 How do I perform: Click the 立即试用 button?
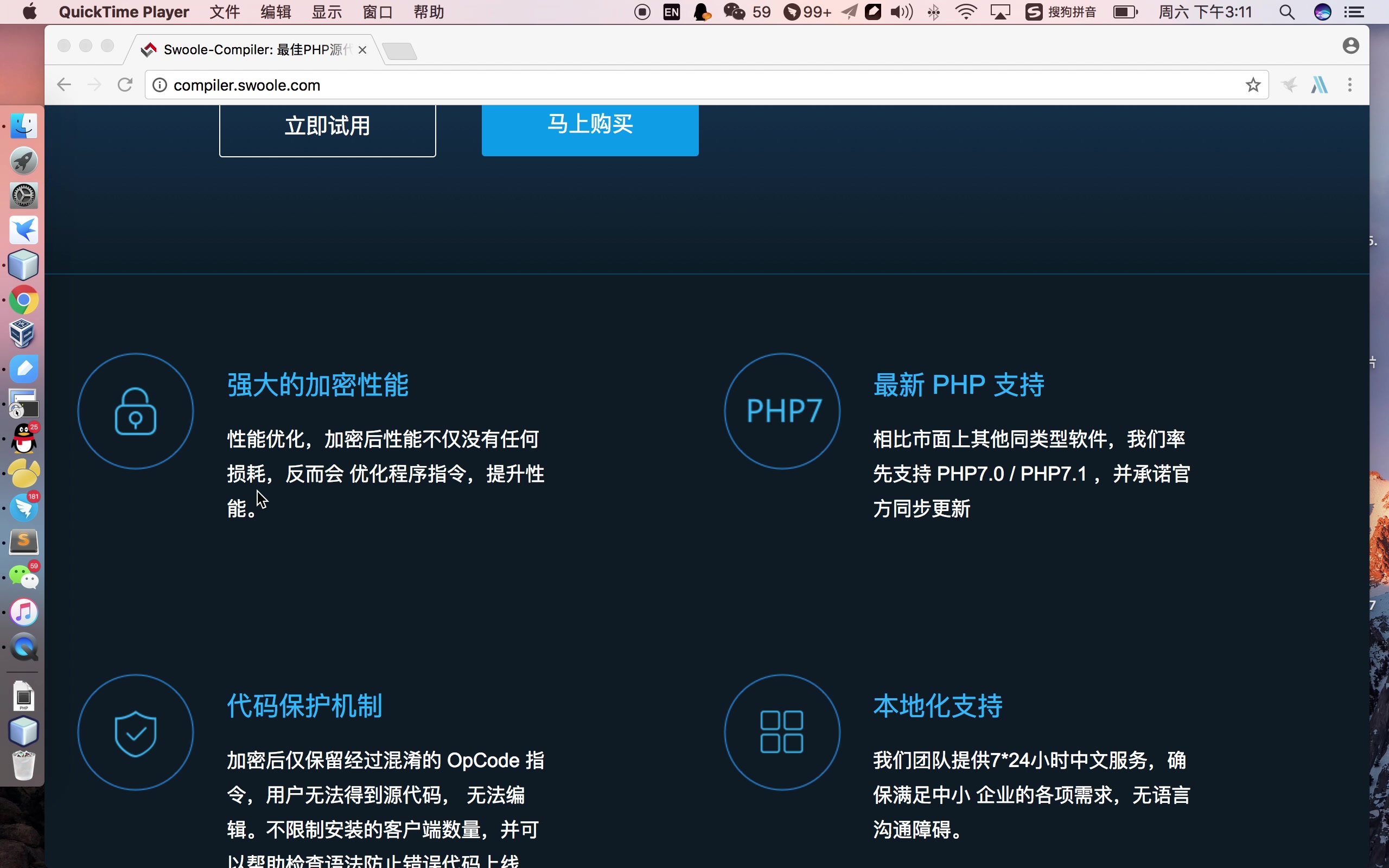click(327, 126)
